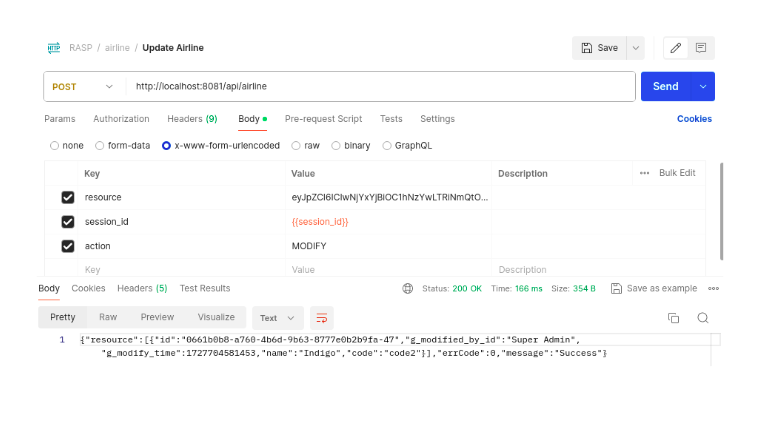The height and width of the screenshot is (432, 766).
Task: Click the Save as example disk icon
Action: 617,288
